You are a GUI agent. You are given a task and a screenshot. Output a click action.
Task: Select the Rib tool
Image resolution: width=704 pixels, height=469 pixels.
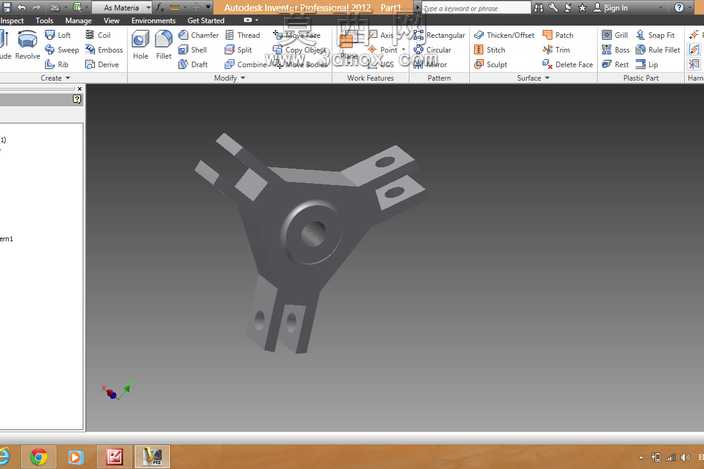tap(57, 65)
